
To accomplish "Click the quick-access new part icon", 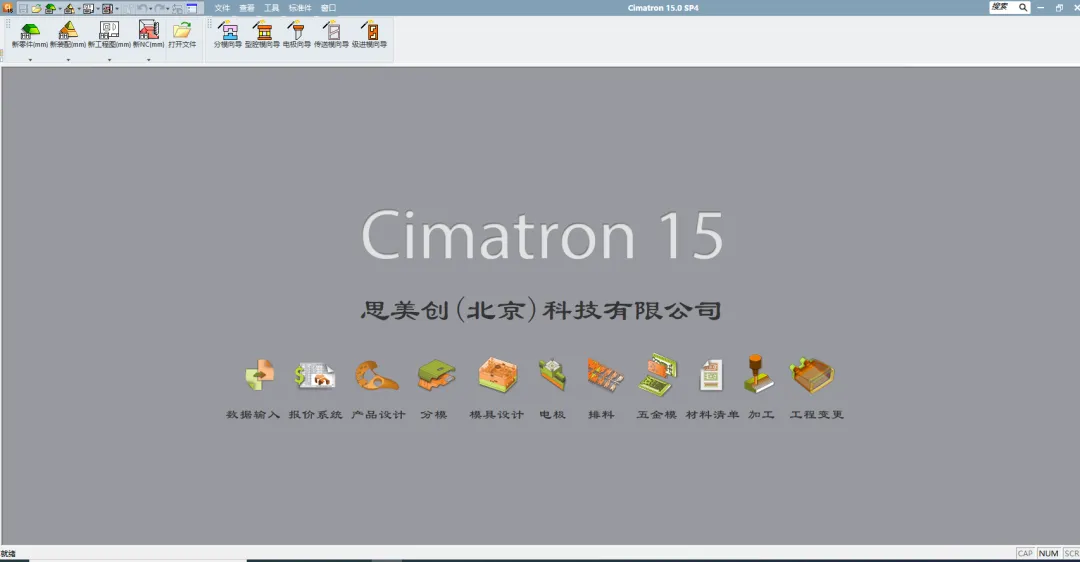I will click(50, 9).
